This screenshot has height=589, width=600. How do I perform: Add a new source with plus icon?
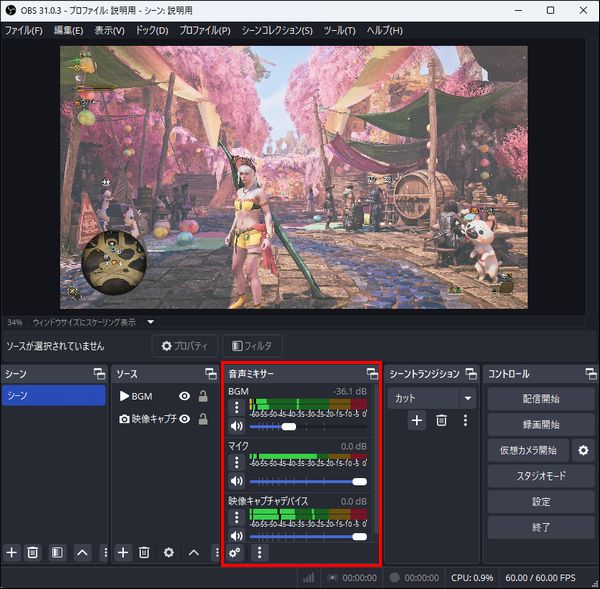click(x=123, y=552)
